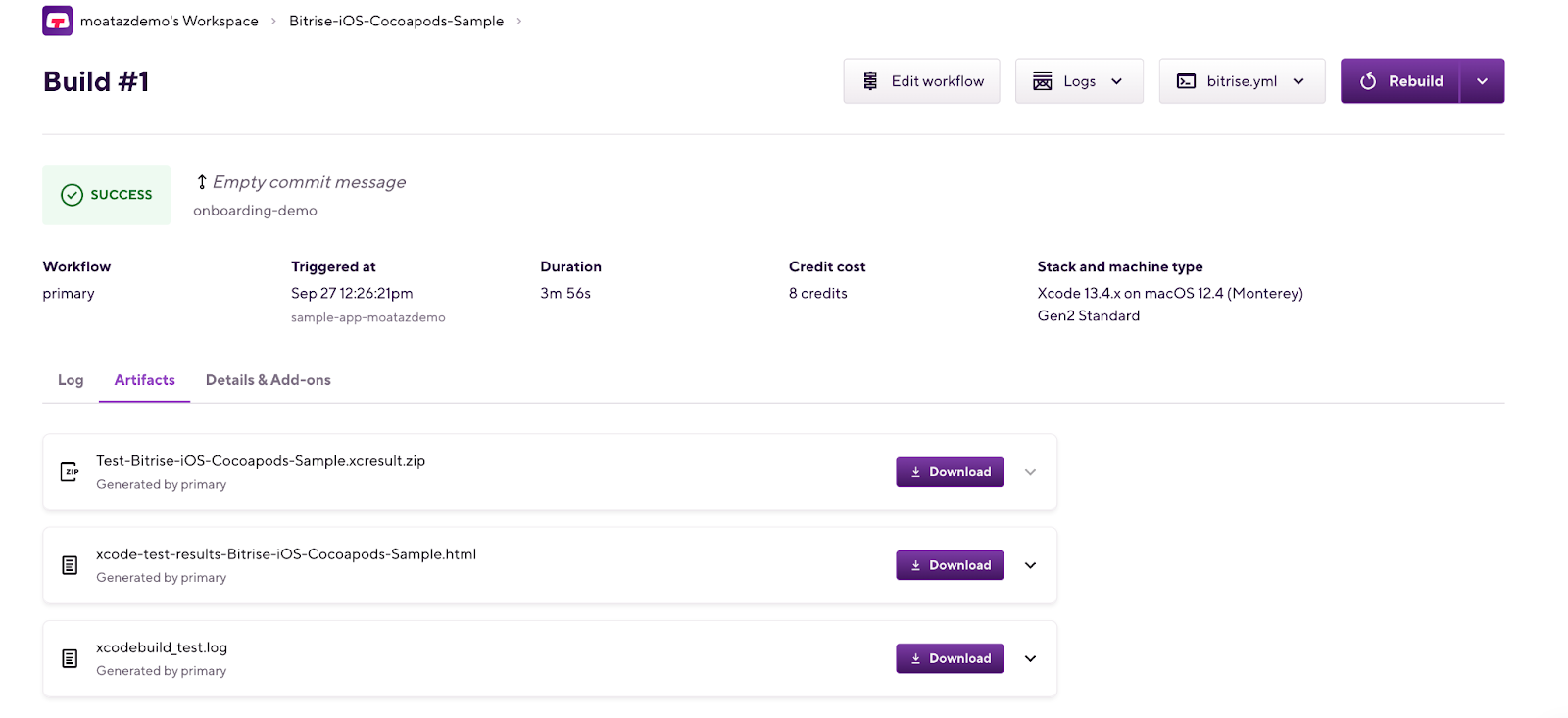Click the 8 credits value

818,293
